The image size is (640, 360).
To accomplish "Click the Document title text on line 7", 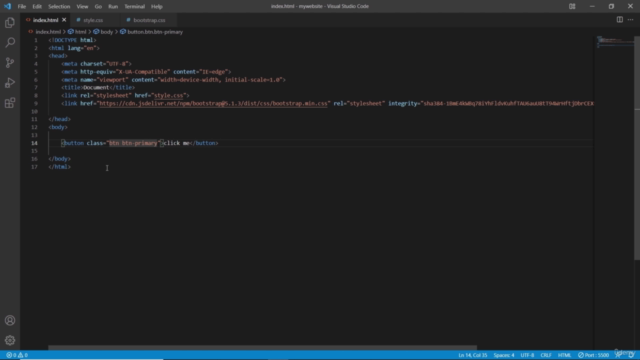I will point(96,87).
